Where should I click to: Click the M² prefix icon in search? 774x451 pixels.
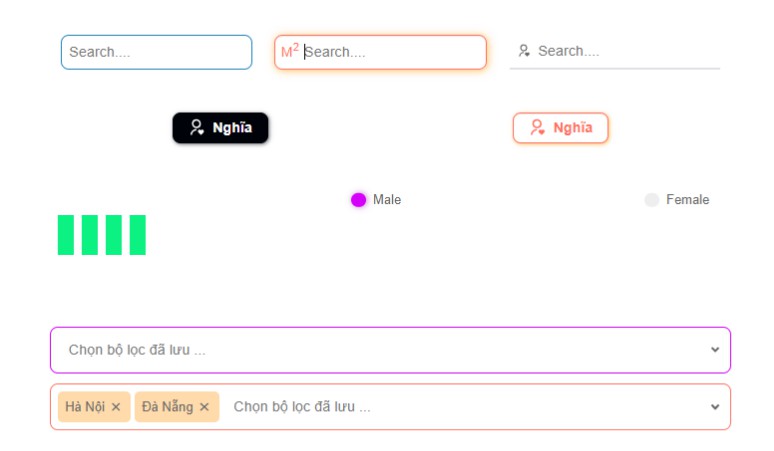point(289,51)
